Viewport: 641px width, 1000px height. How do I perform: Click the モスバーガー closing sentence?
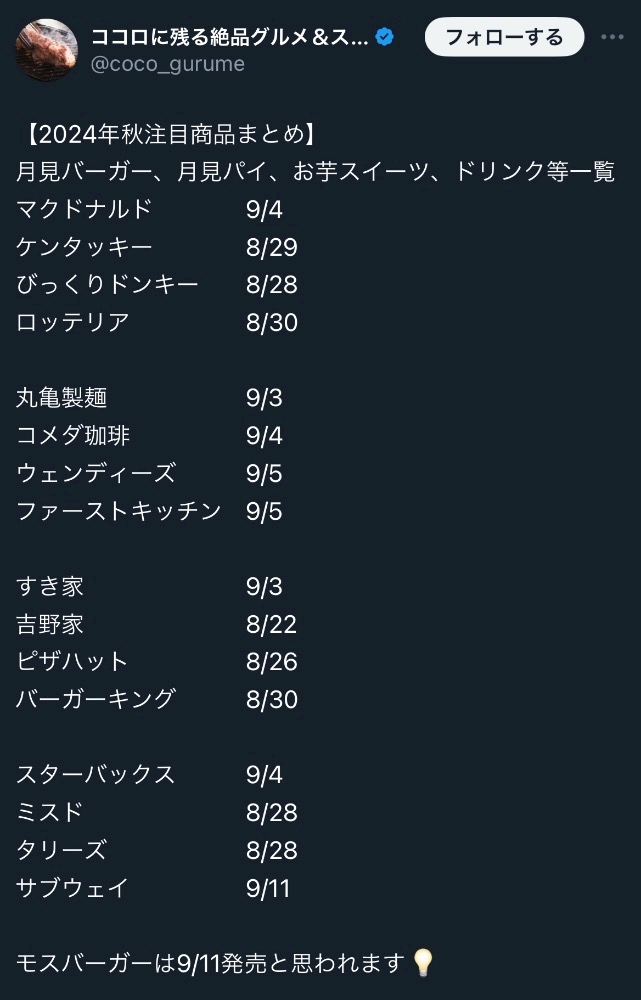(210, 963)
